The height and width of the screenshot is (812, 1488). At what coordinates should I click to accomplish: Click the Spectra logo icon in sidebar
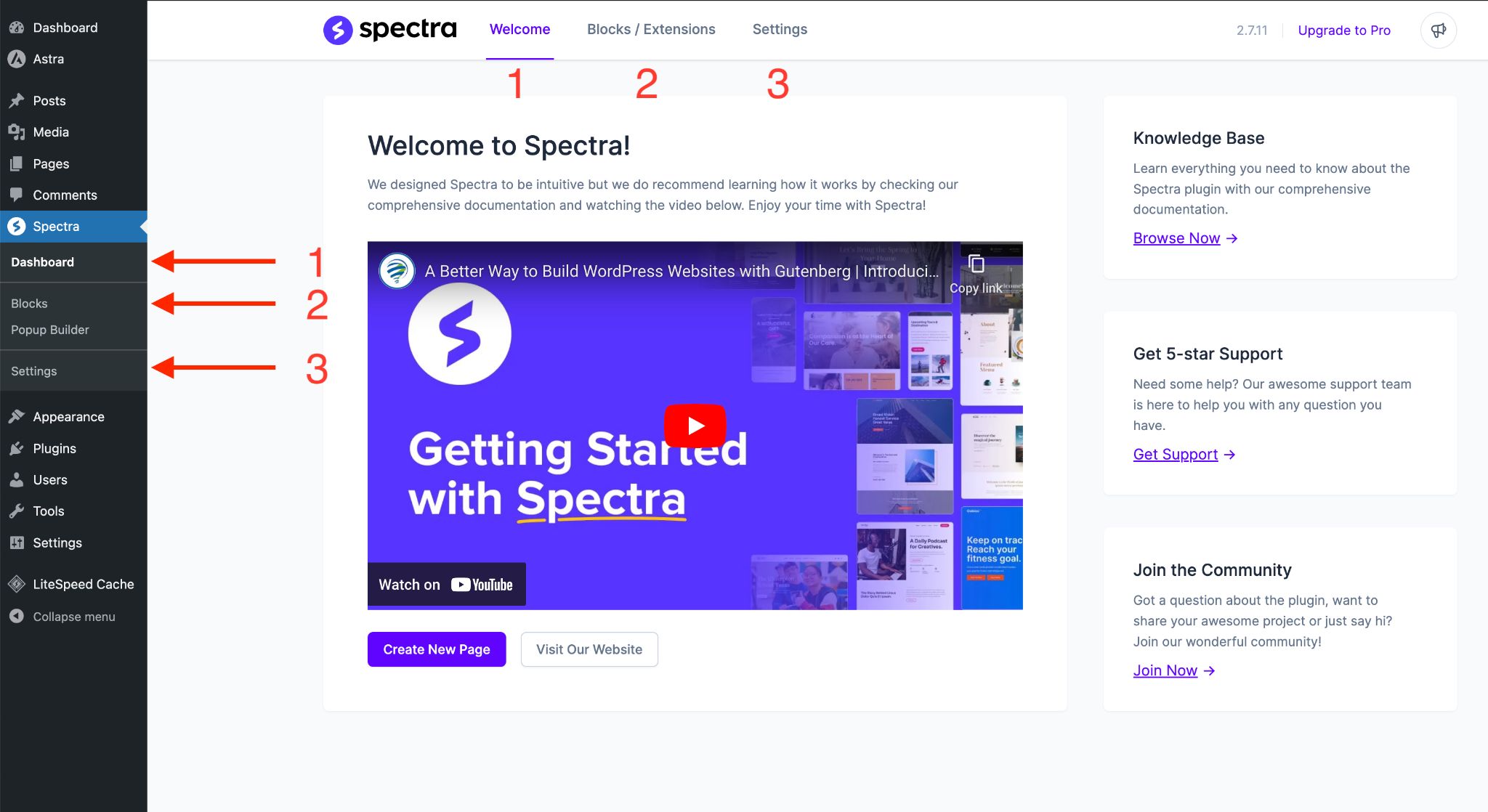tap(17, 226)
